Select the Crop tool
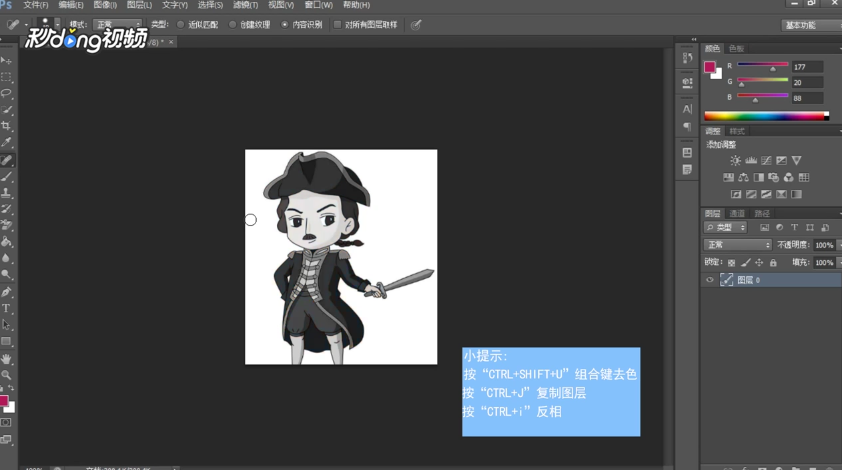 [x=6, y=126]
